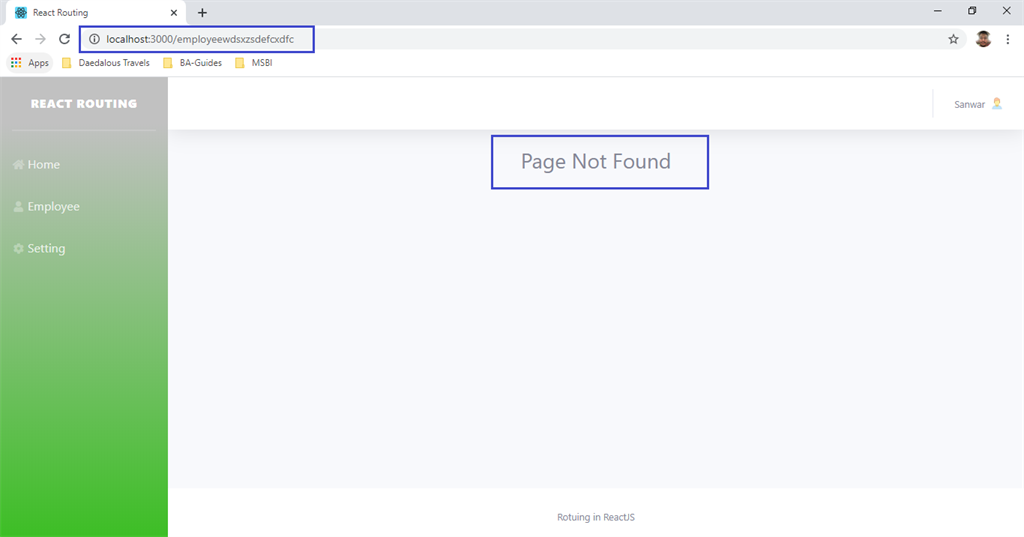This screenshot has height=537, width=1024.
Task: Open Daedalous Travels bookmark folder
Action: point(106,63)
